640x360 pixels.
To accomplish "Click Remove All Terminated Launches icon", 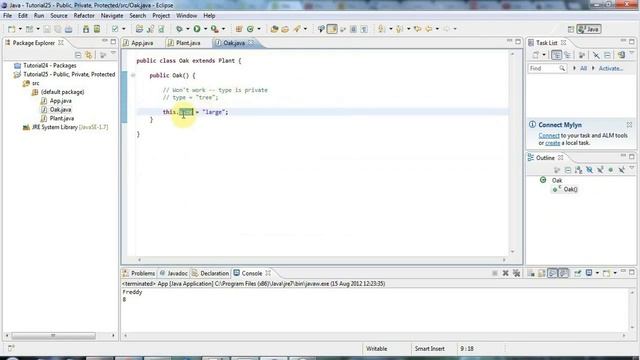I will 516,273.
